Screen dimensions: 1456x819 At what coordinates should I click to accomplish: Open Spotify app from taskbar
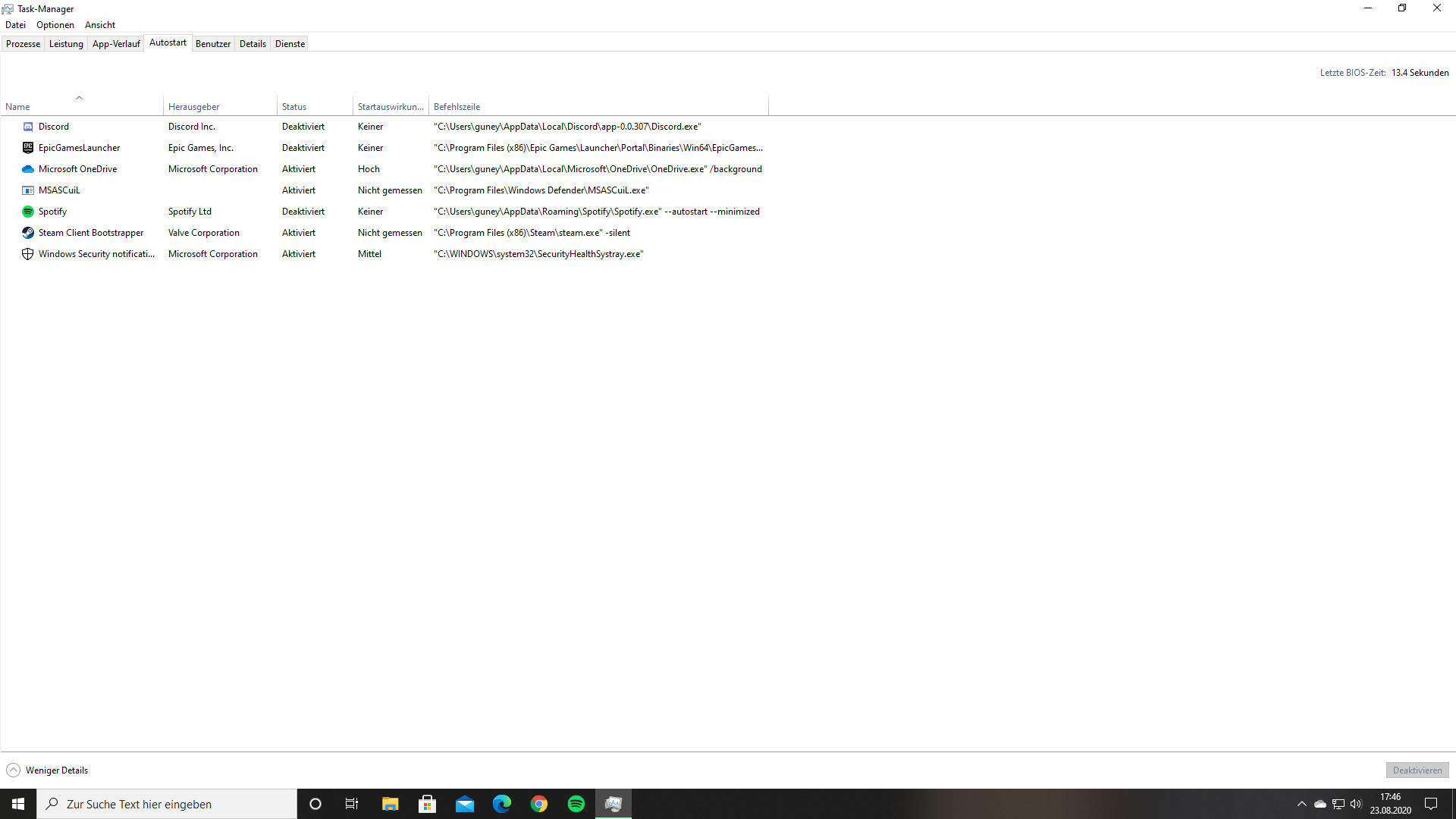point(576,803)
